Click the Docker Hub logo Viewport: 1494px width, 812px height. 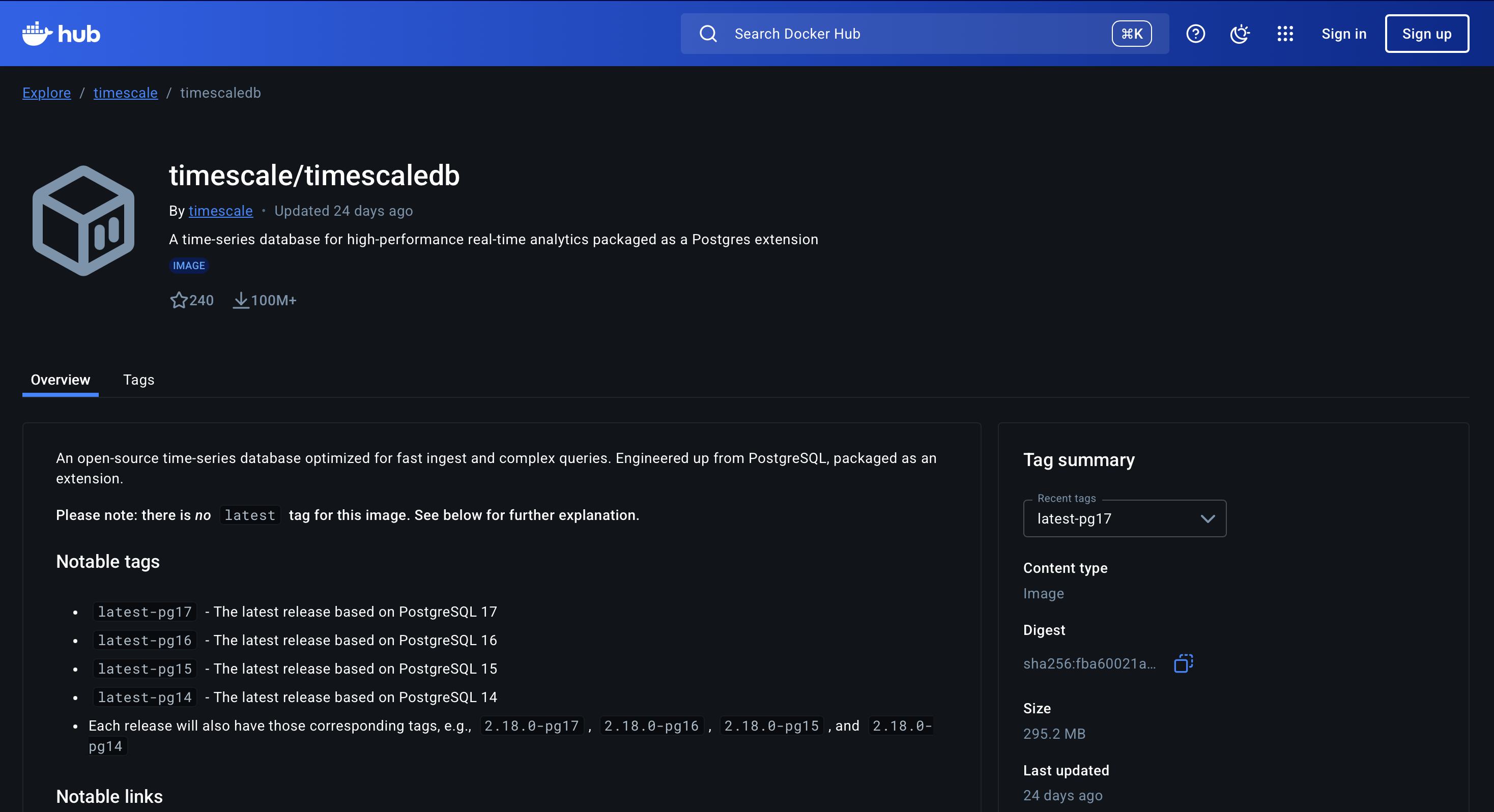click(61, 34)
